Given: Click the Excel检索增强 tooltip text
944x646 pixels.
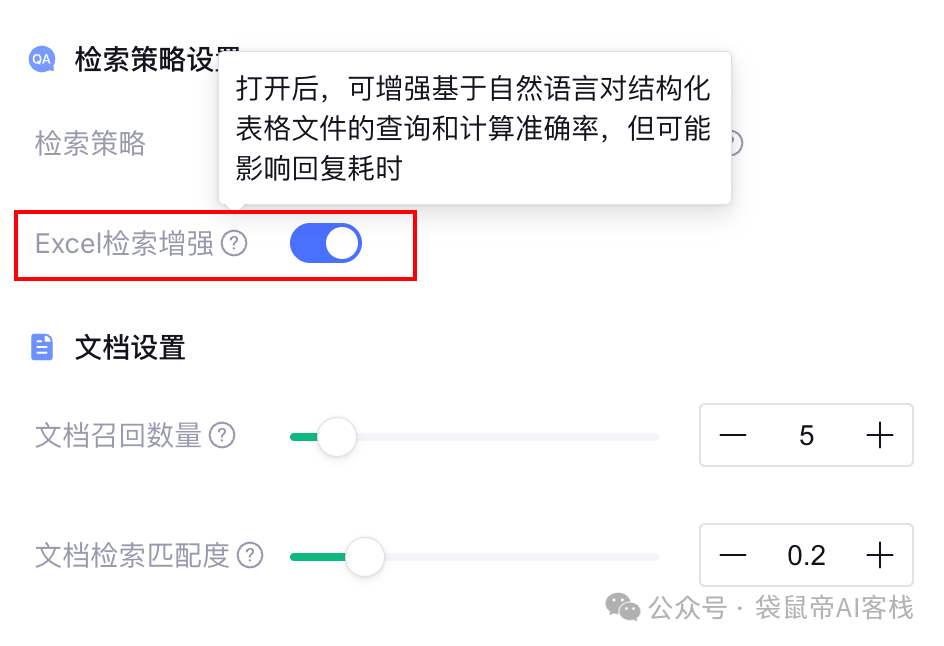Looking at the screenshot, I should click(474, 129).
